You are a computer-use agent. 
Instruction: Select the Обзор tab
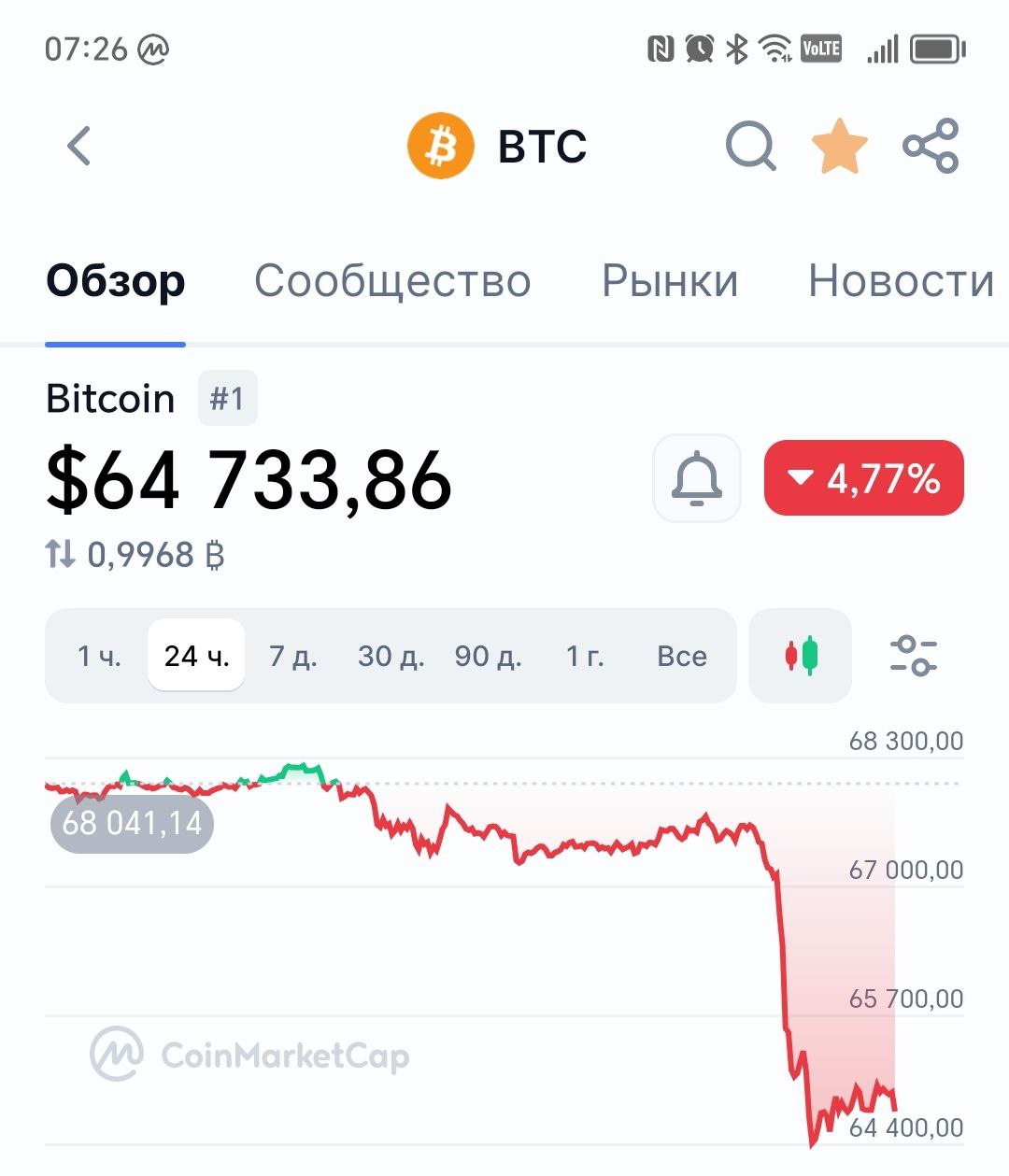tap(116, 281)
